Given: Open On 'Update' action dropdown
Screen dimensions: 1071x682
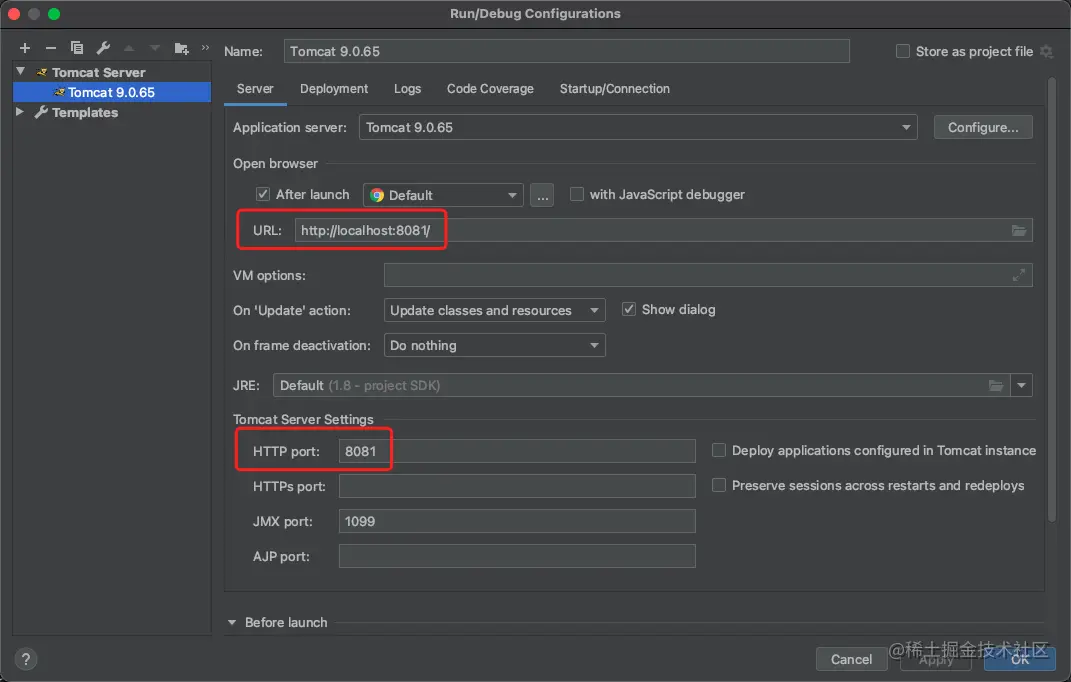Looking at the screenshot, I should point(495,310).
